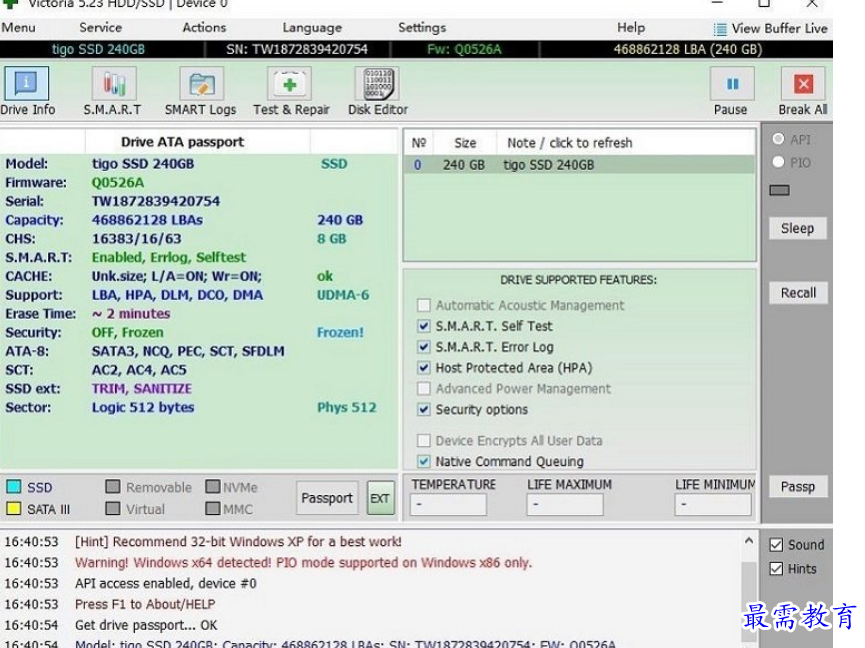Viewport: 865px width, 648px height.
Task: Toggle the Hints checkbox
Action: pos(776,569)
